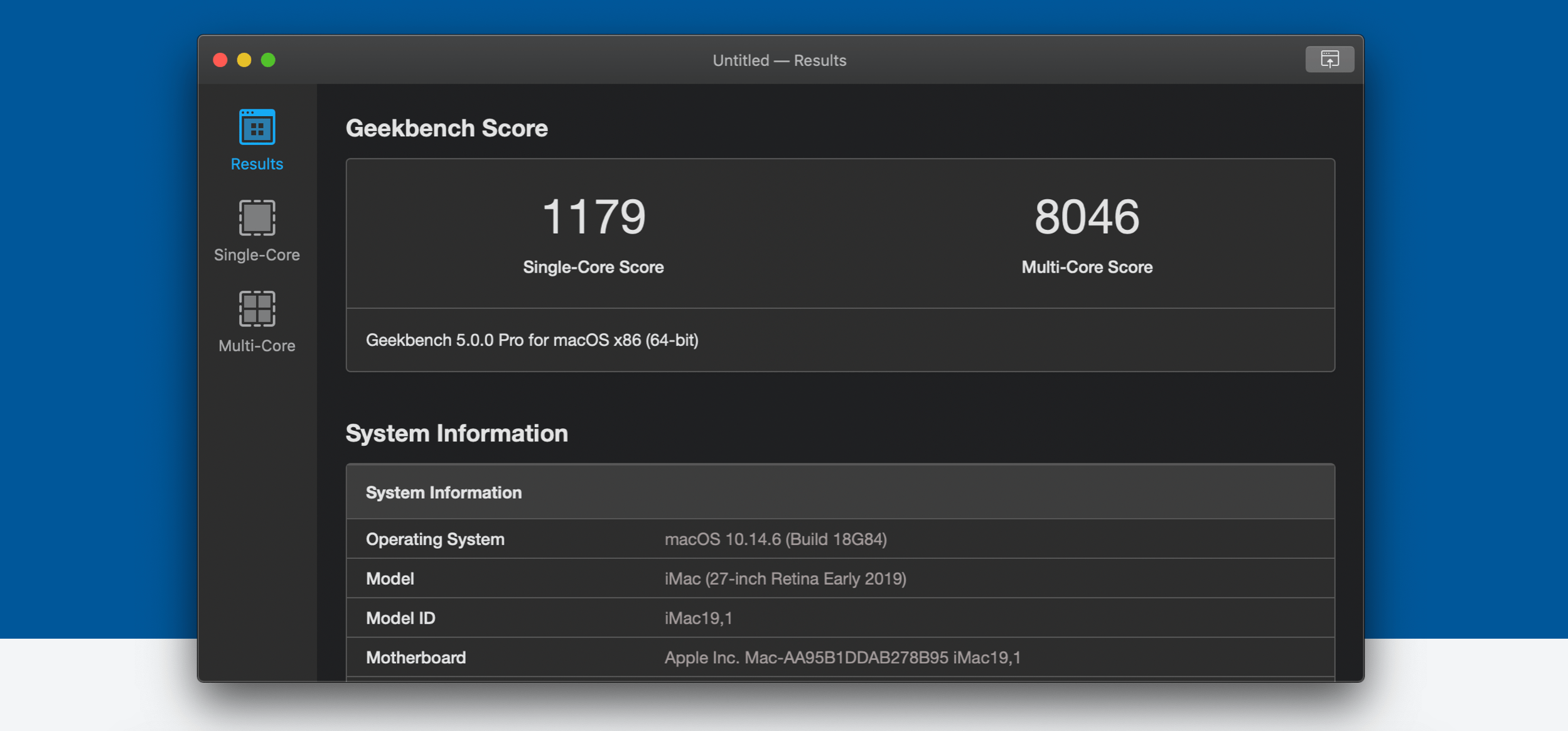Select the Geekbench 5.0.0 Pro version text
Viewport: 1568px width, 731px height.
coord(534,340)
